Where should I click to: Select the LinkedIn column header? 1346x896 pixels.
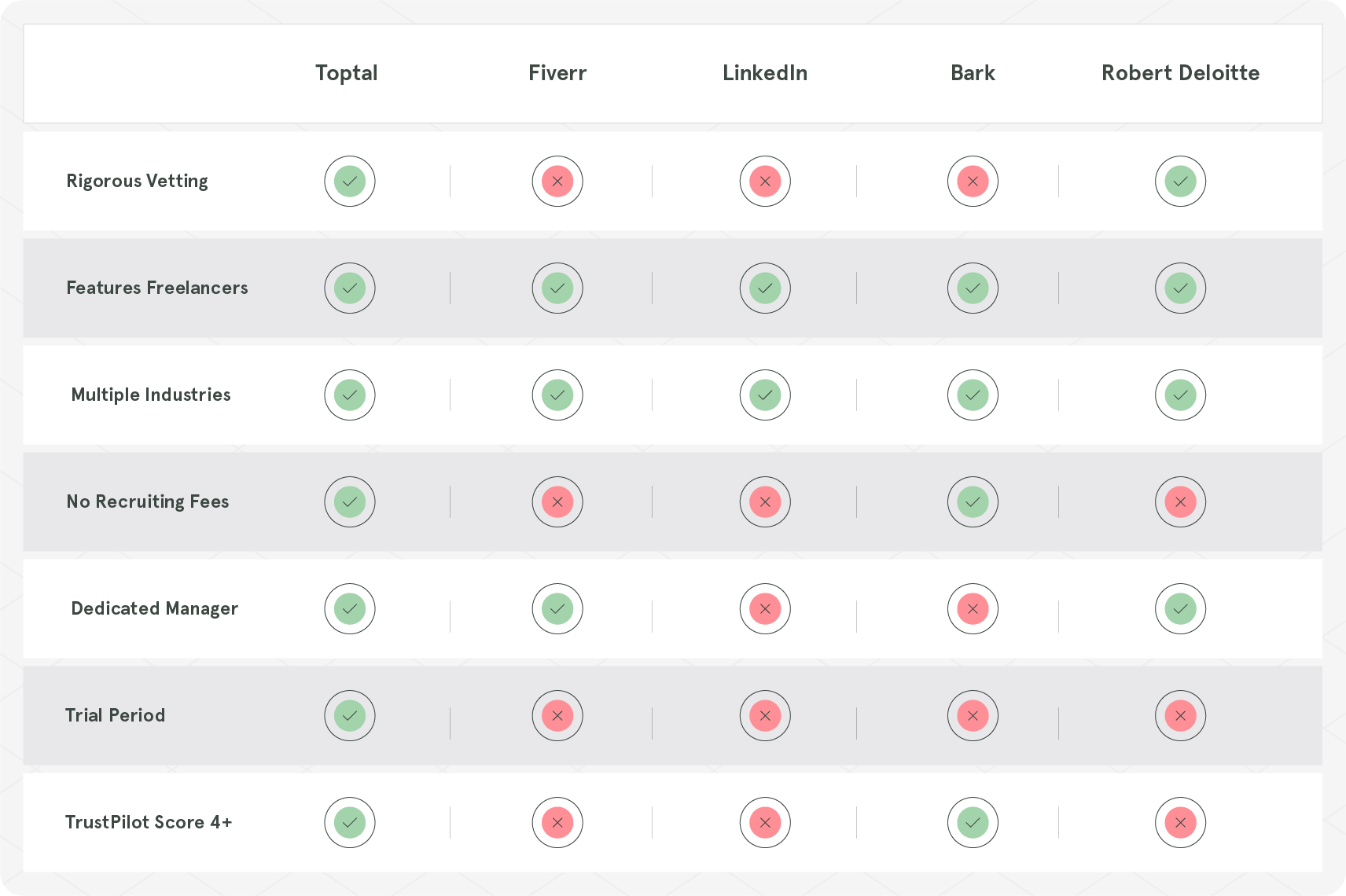coord(765,73)
